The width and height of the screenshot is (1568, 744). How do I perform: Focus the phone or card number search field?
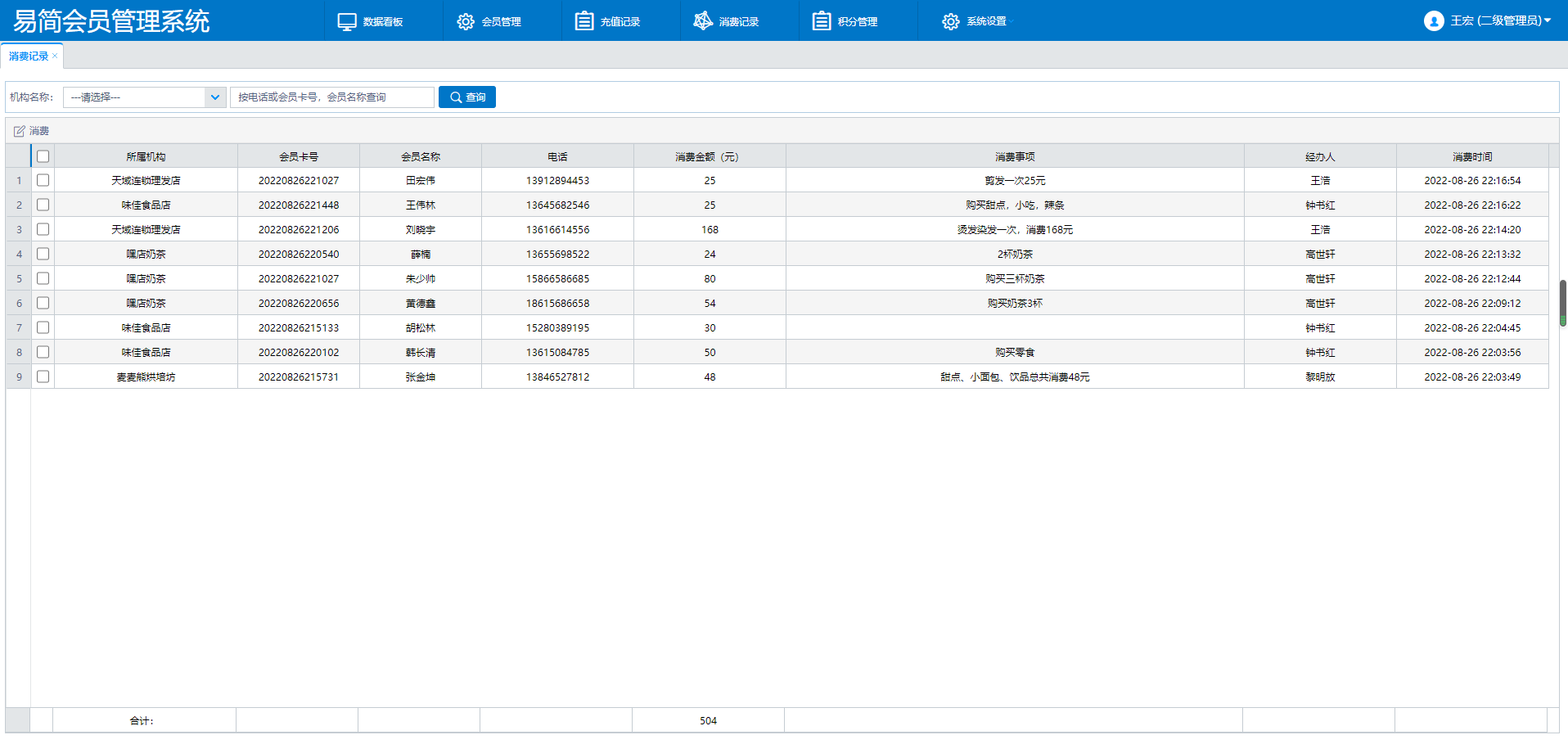[x=331, y=97]
